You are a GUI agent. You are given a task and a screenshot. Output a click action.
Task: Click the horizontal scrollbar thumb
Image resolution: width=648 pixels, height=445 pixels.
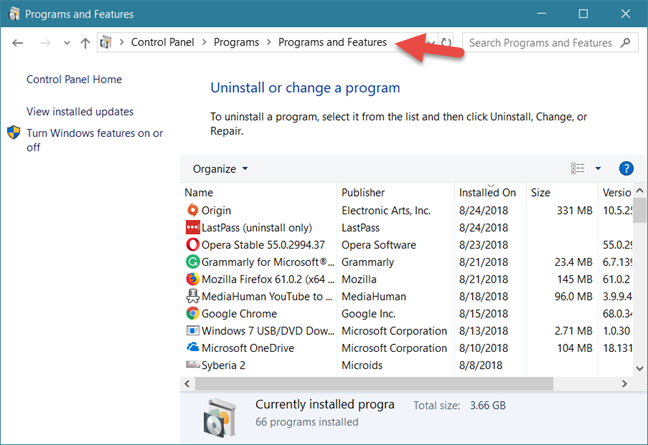click(x=374, y=383)
